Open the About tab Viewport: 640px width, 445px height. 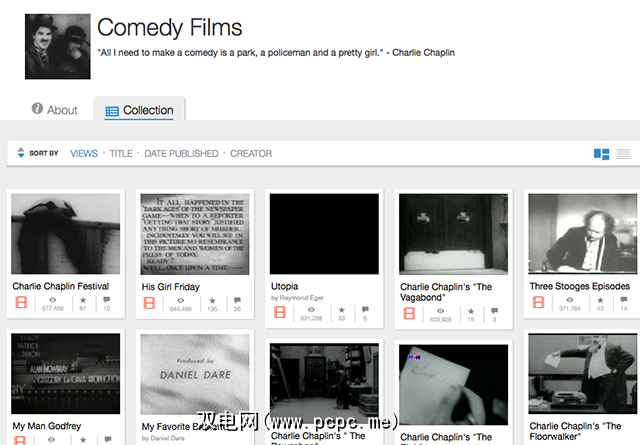55,109
